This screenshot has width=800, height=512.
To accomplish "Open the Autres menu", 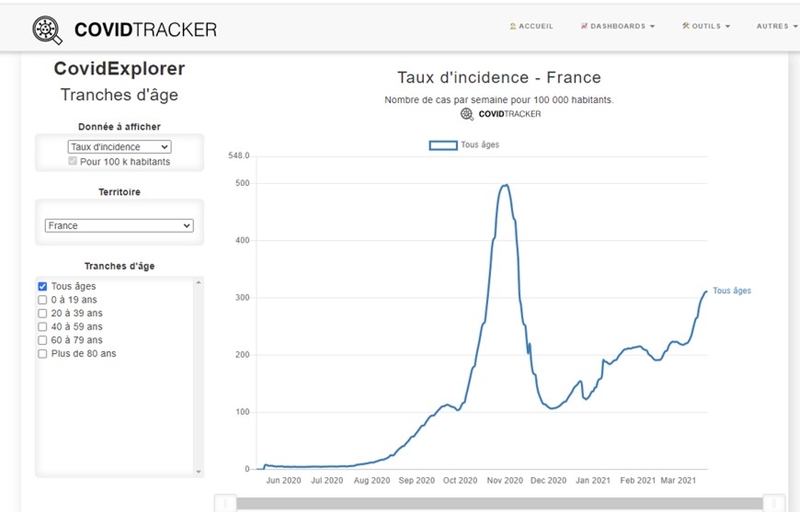I will point(777,26).
